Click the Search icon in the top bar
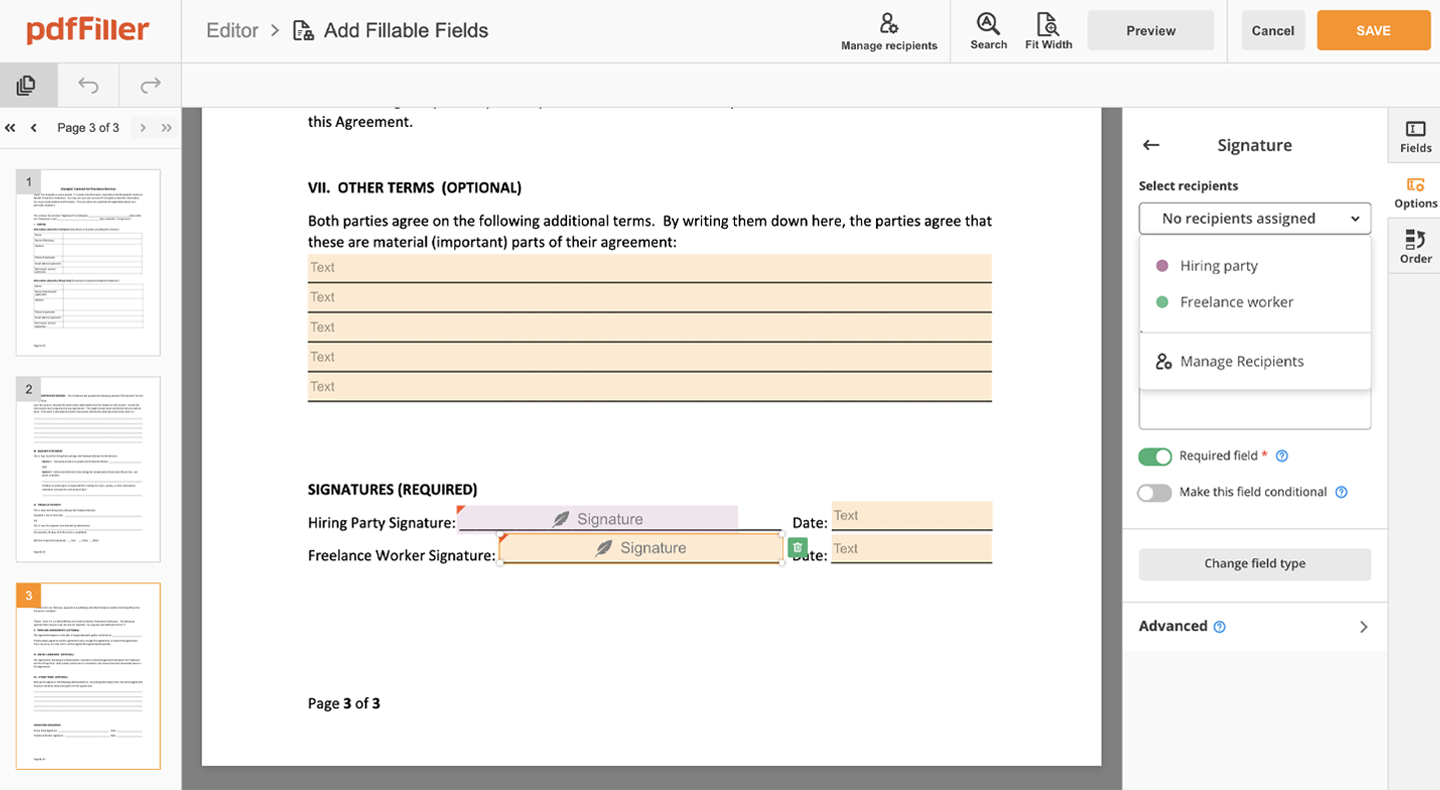The height and width of the screenshot is (790, 1440). (x=988, y=30)
